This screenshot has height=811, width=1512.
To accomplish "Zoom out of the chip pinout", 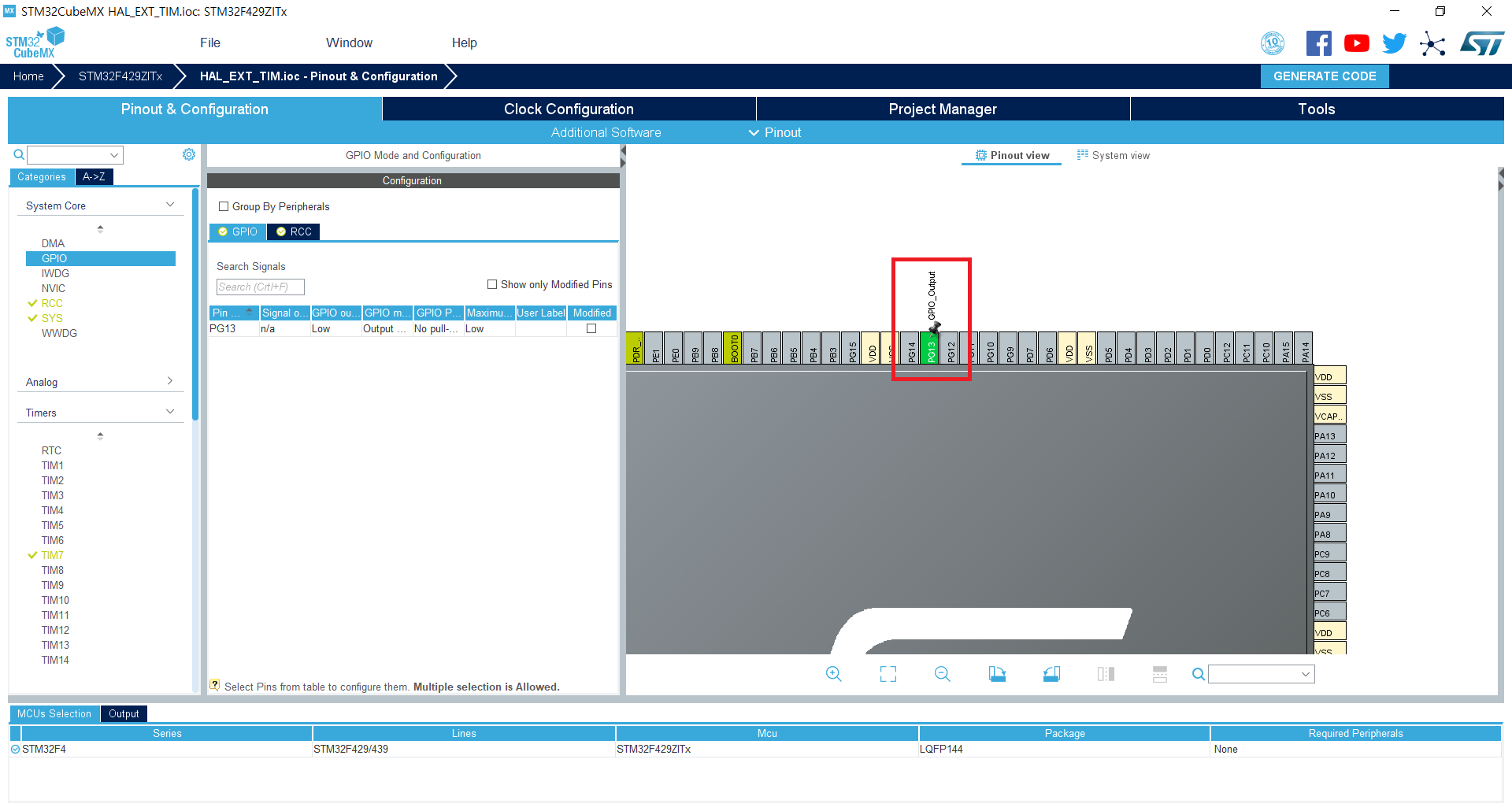I will [943, 674].
